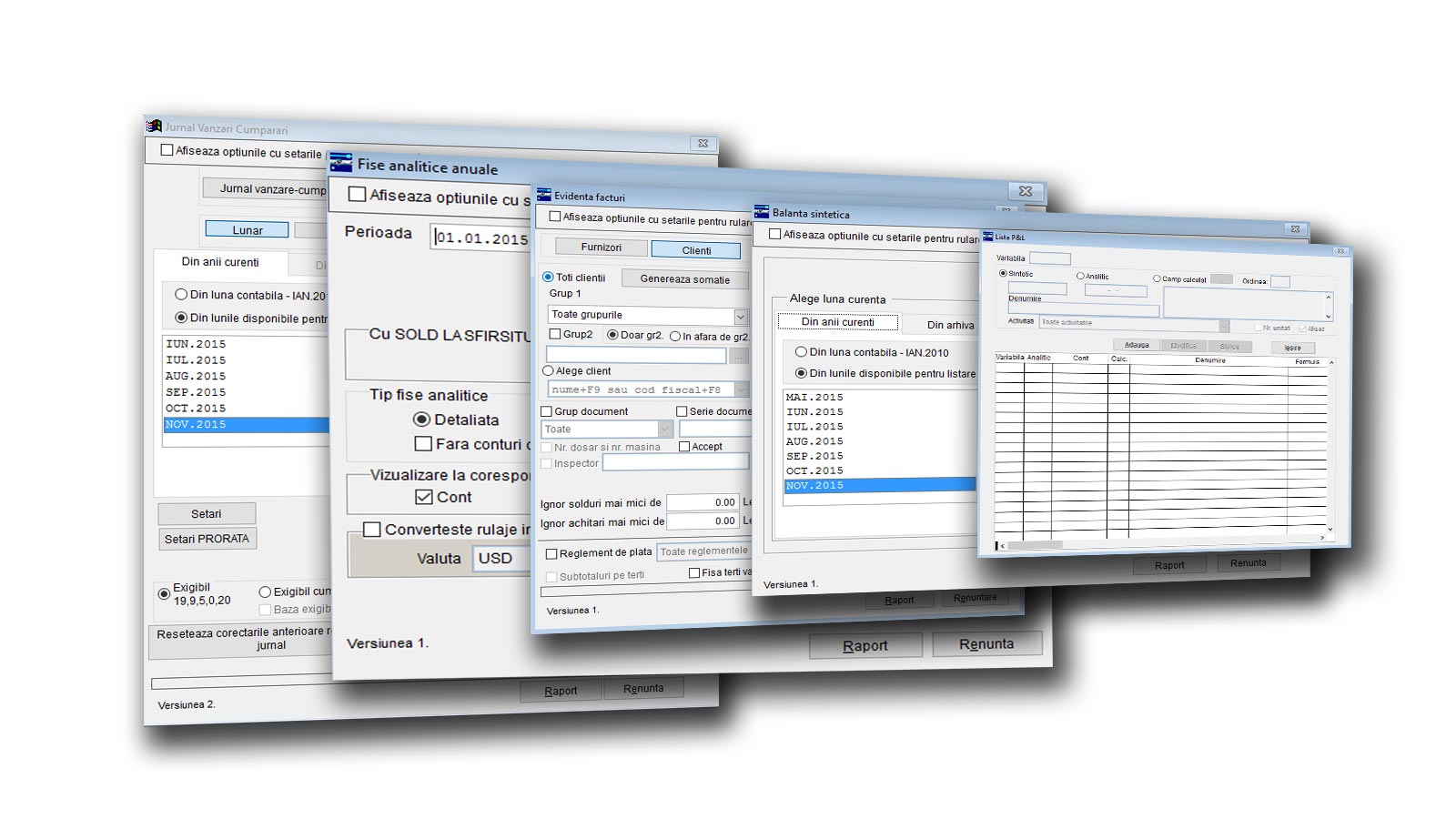Click Raport button in Balanta sintetica window

tap(1169, 565)
